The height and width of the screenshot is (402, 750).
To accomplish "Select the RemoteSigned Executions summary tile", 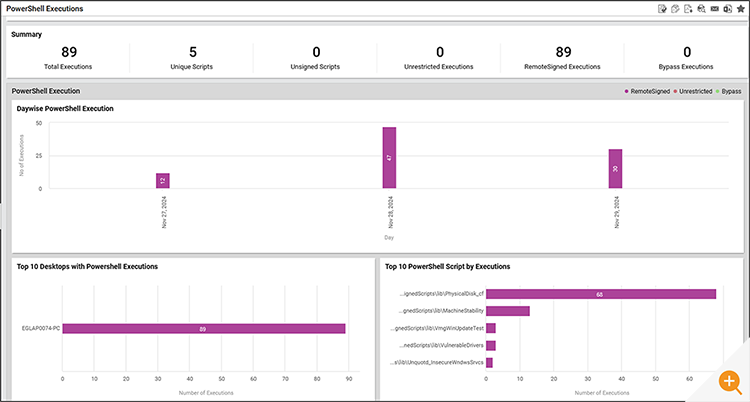I will pos(563,52).
